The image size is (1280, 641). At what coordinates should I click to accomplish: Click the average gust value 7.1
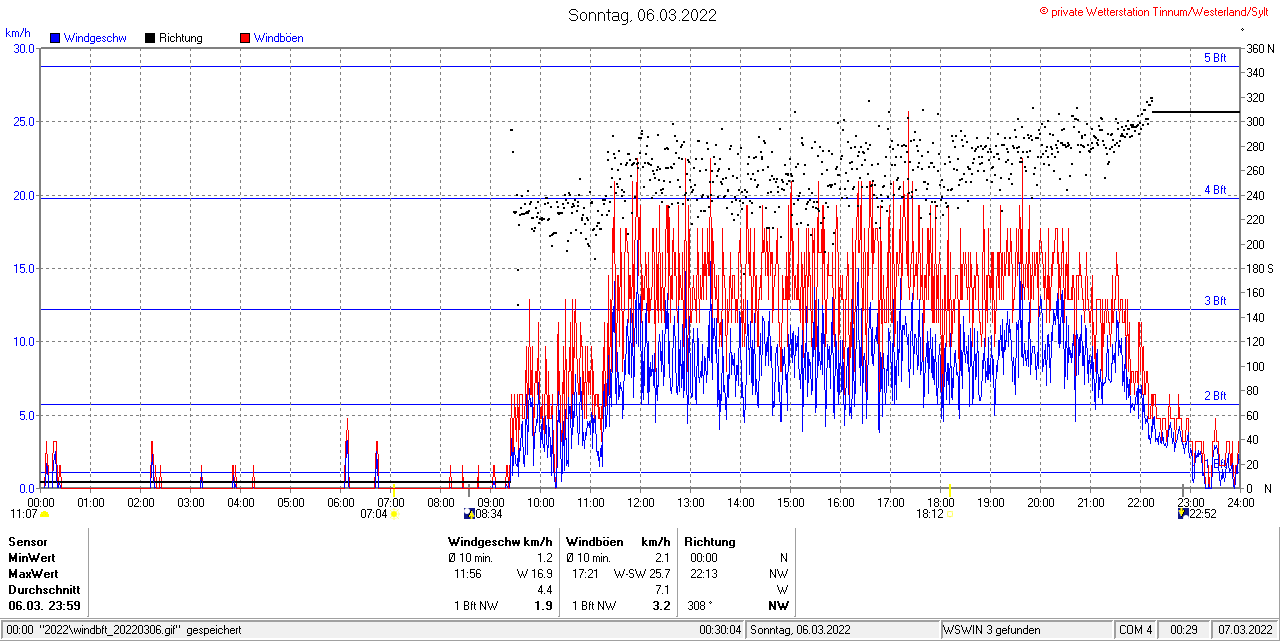pos(662,590)
